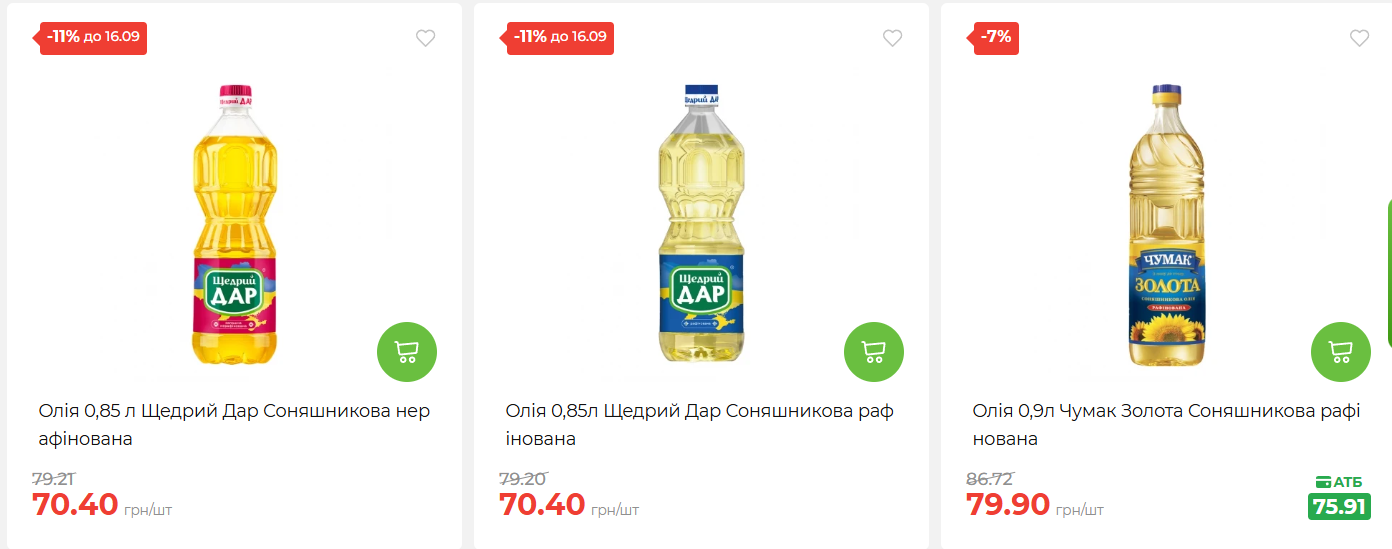Image resolution: width=1392 pixels, height=549 pixels.
Task: Favorite the refined Щедрий Дар oil
Action: point(893,39)
